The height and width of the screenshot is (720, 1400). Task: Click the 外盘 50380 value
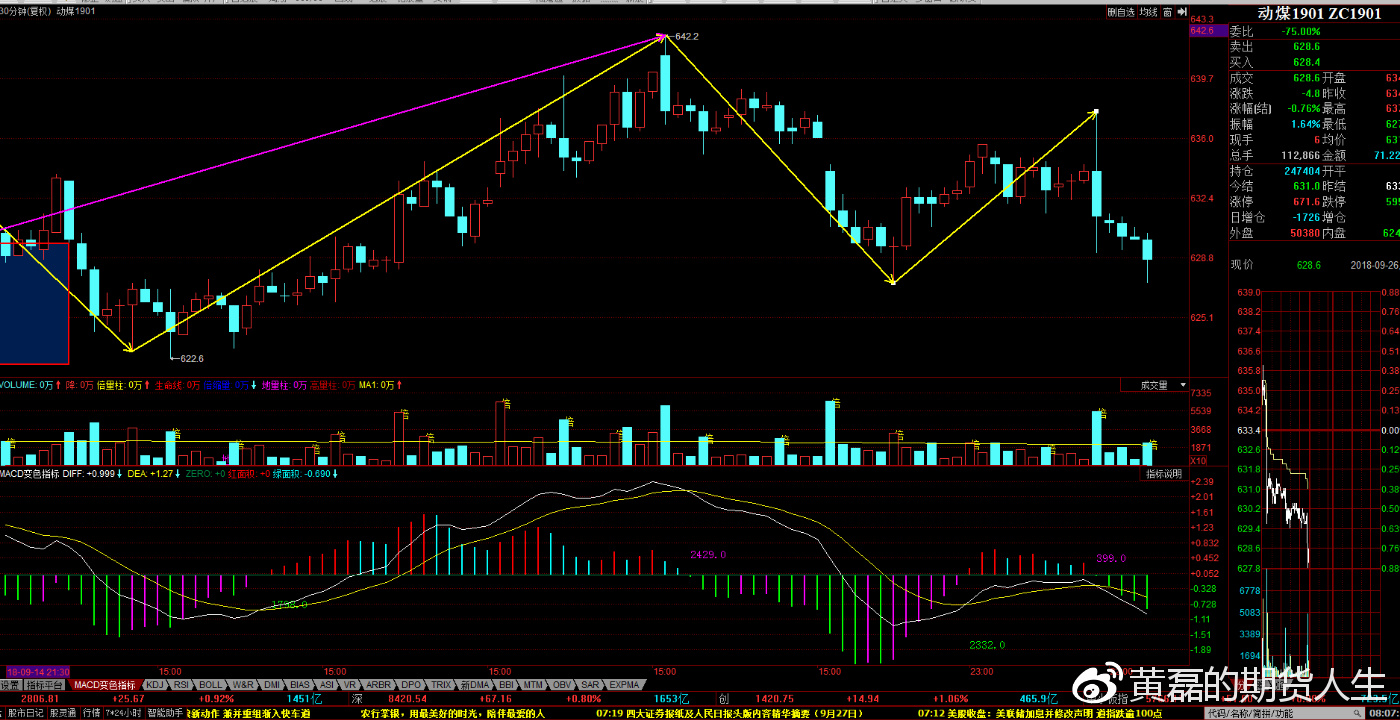(1303, 233)
